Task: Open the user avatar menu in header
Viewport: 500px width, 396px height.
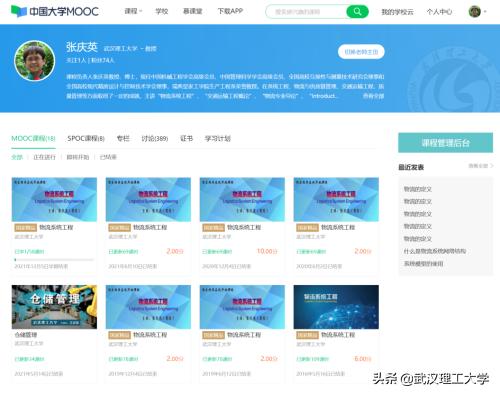Action: pos(475,12)
